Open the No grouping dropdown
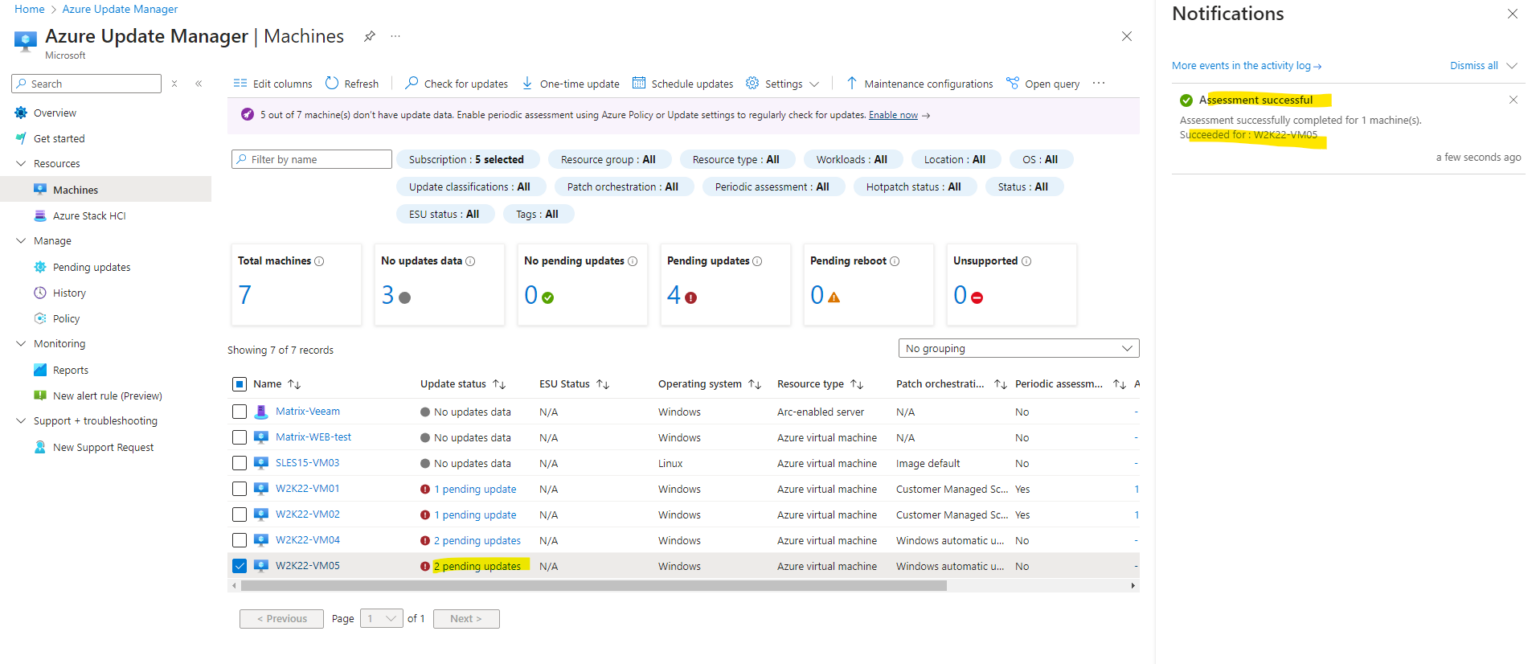 [1019, 347]
